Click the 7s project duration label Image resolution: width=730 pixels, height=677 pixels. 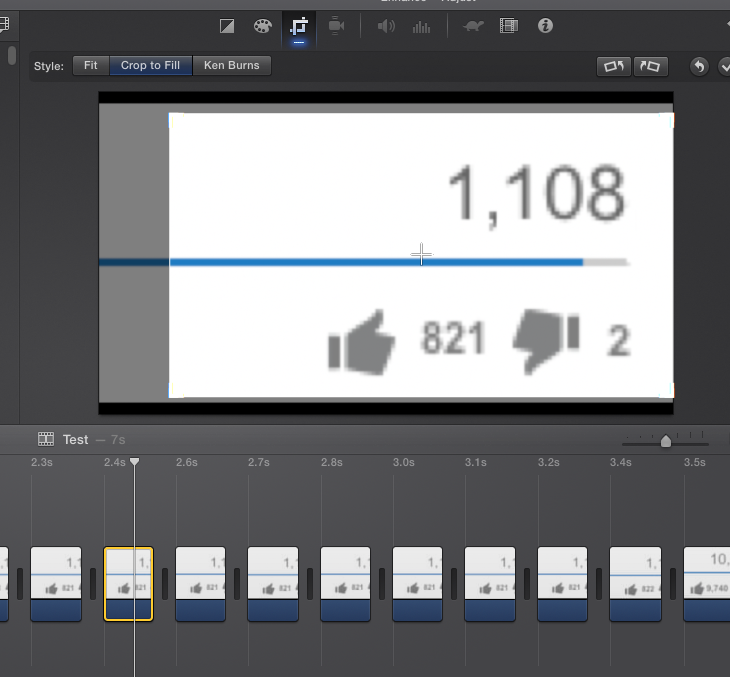pyautogui.click(x=118, y=440)
